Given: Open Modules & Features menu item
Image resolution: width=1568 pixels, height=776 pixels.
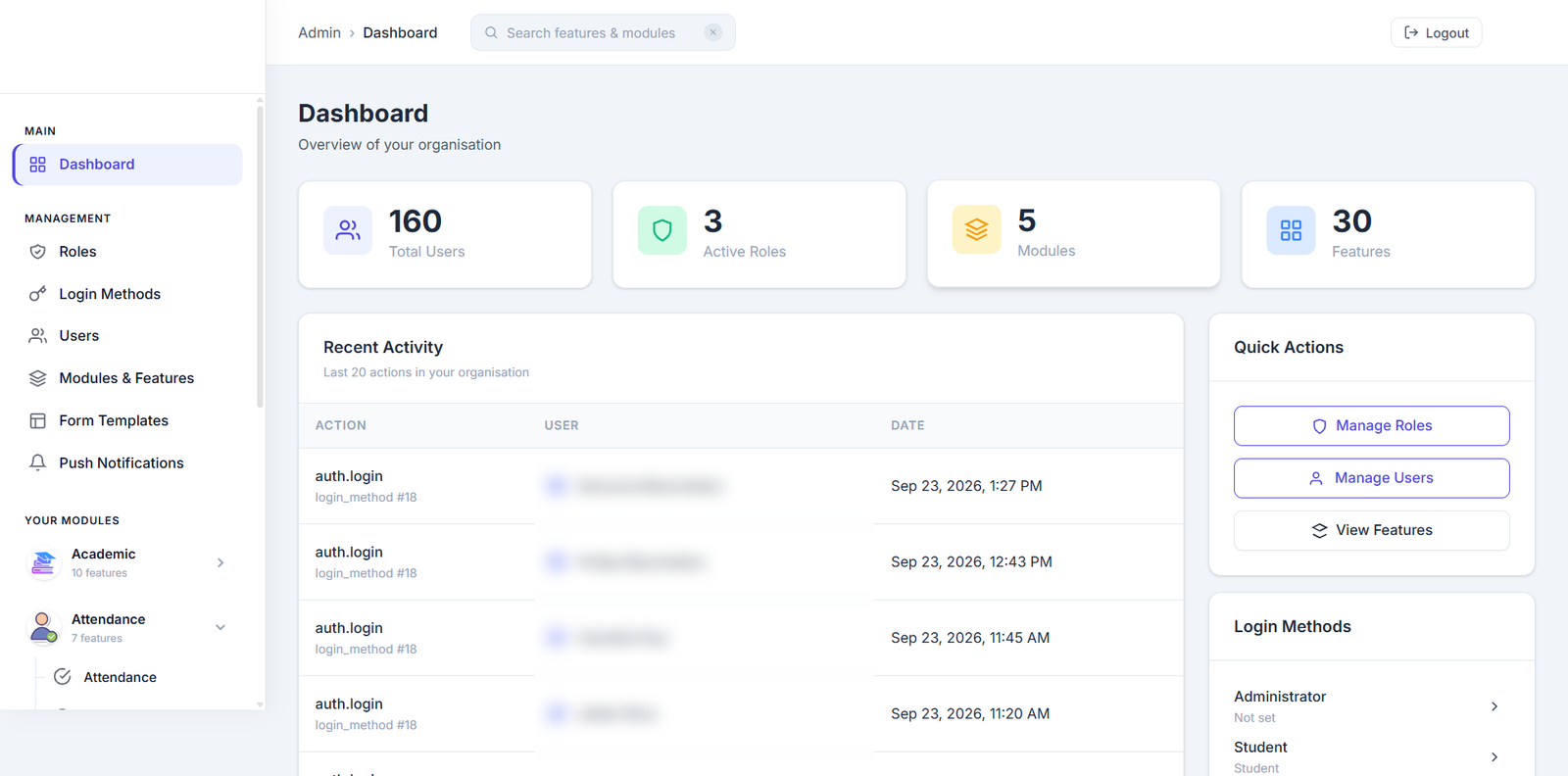Looking at the screenshot, I should point(127,378).
